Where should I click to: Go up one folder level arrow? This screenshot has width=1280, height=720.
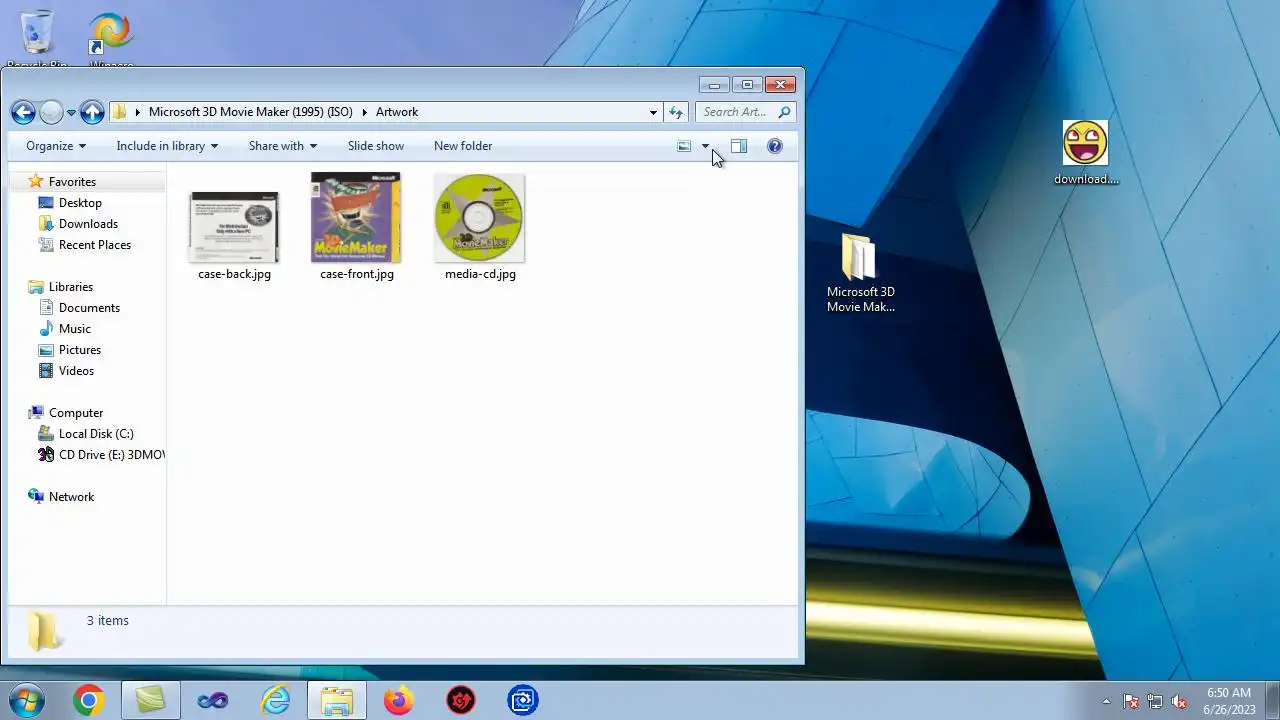coord(92,112)
